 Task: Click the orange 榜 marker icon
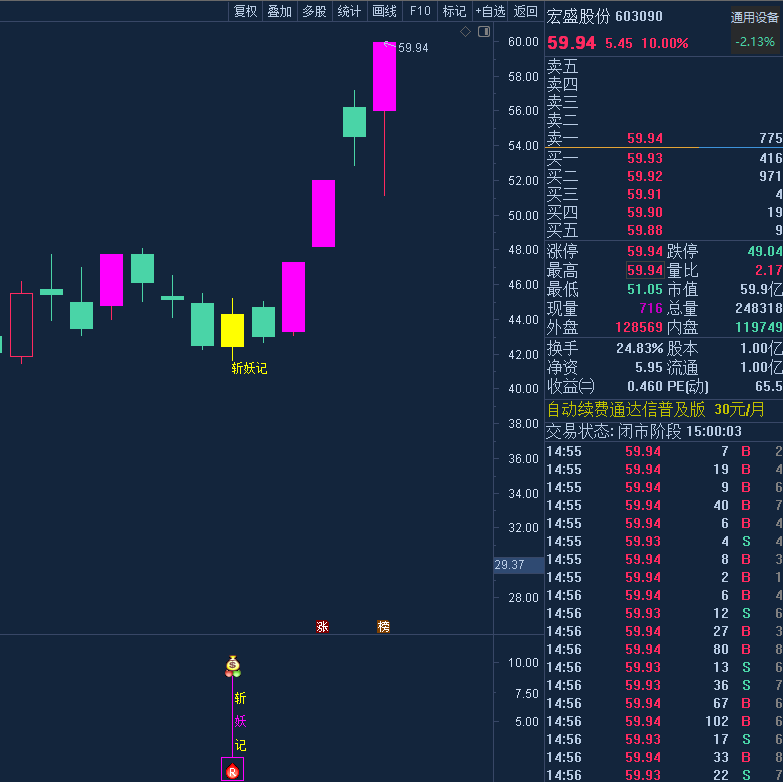click(383, 627)
